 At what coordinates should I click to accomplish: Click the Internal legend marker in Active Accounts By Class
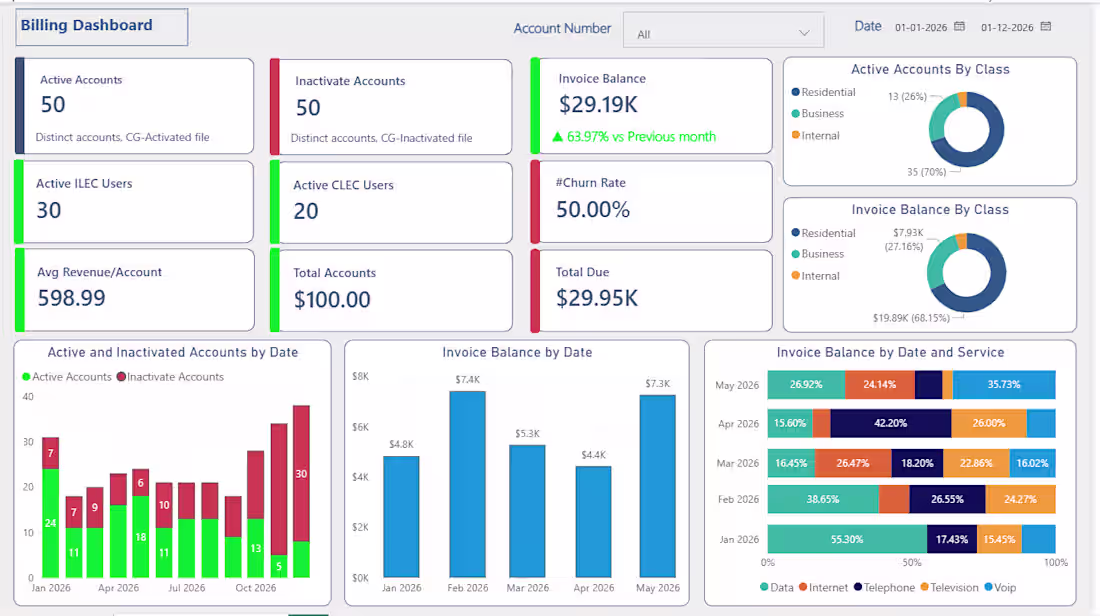(796, 135)
